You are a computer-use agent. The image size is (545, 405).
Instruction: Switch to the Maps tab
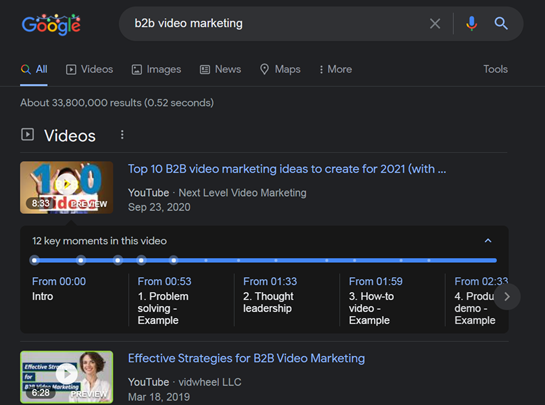pos(280,69)
